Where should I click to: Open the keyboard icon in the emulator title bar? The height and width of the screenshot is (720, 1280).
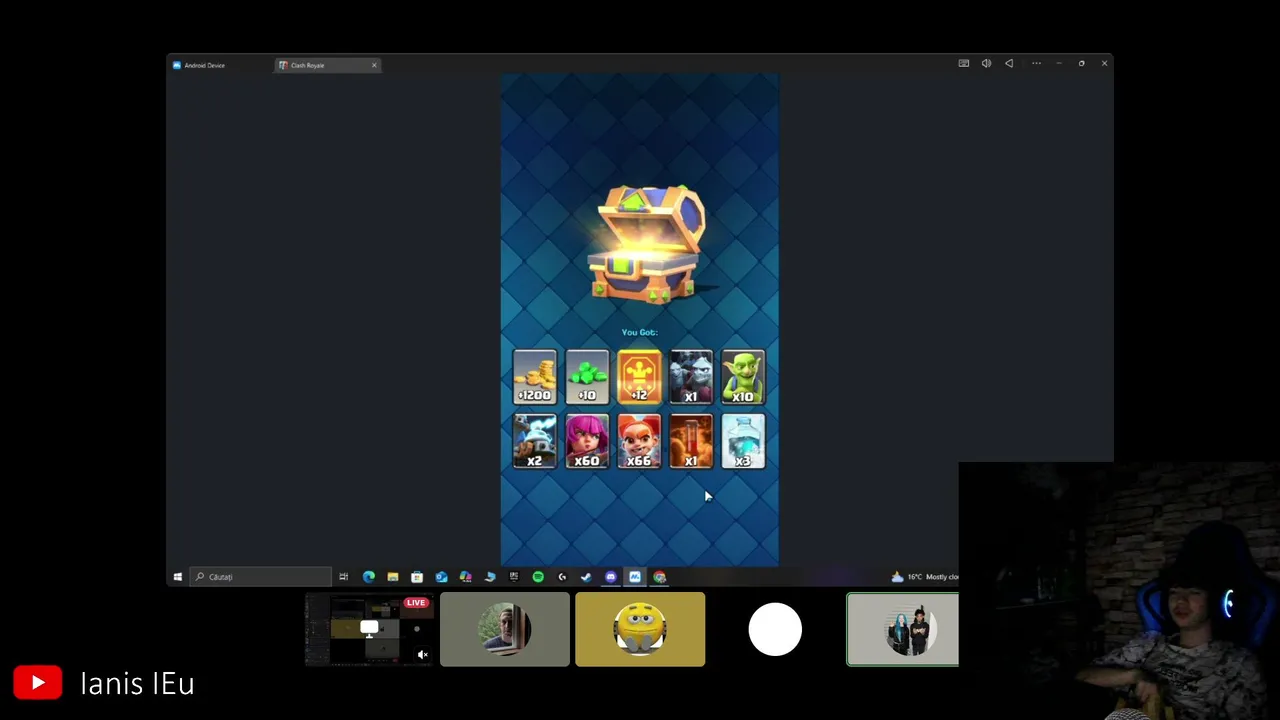point(964,64)
